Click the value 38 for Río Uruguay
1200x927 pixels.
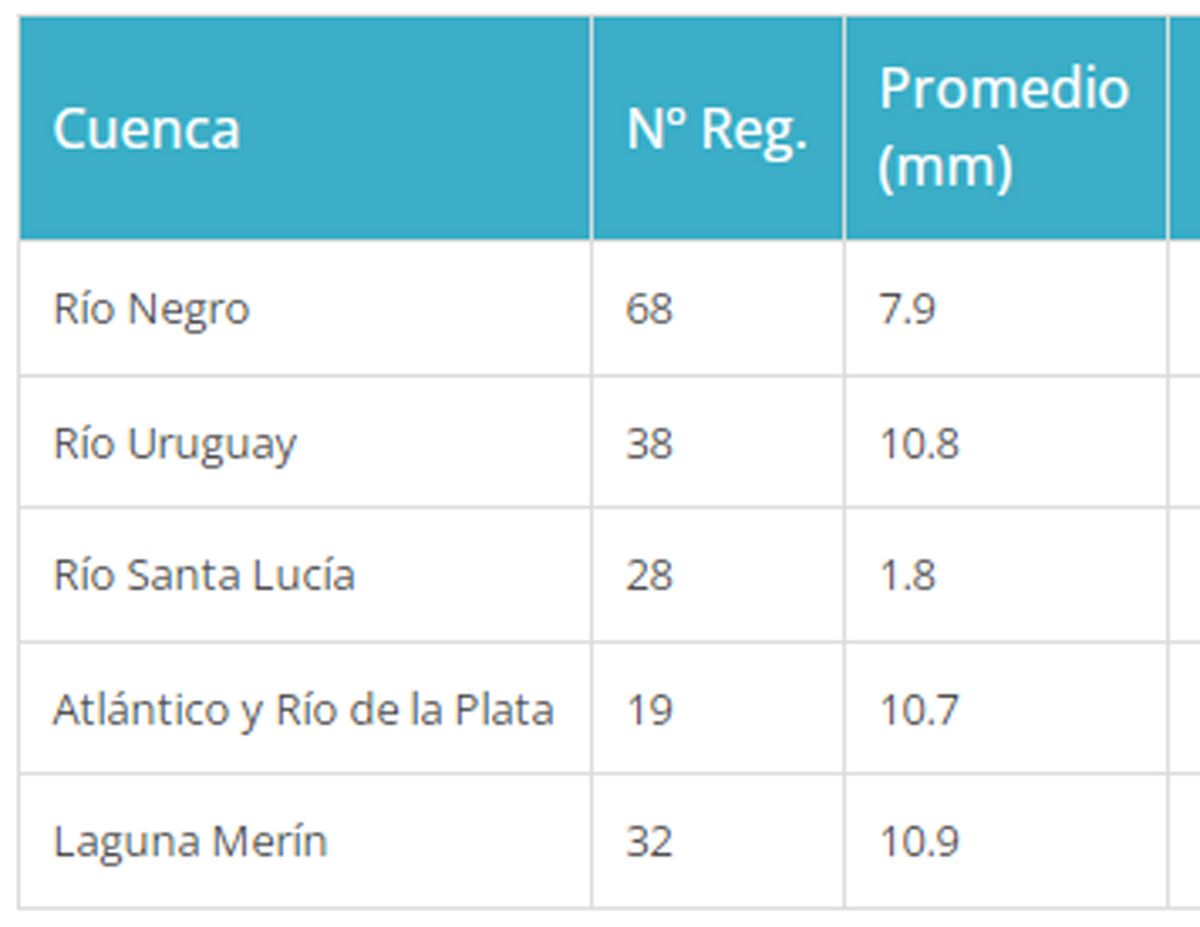coord(649,443)
